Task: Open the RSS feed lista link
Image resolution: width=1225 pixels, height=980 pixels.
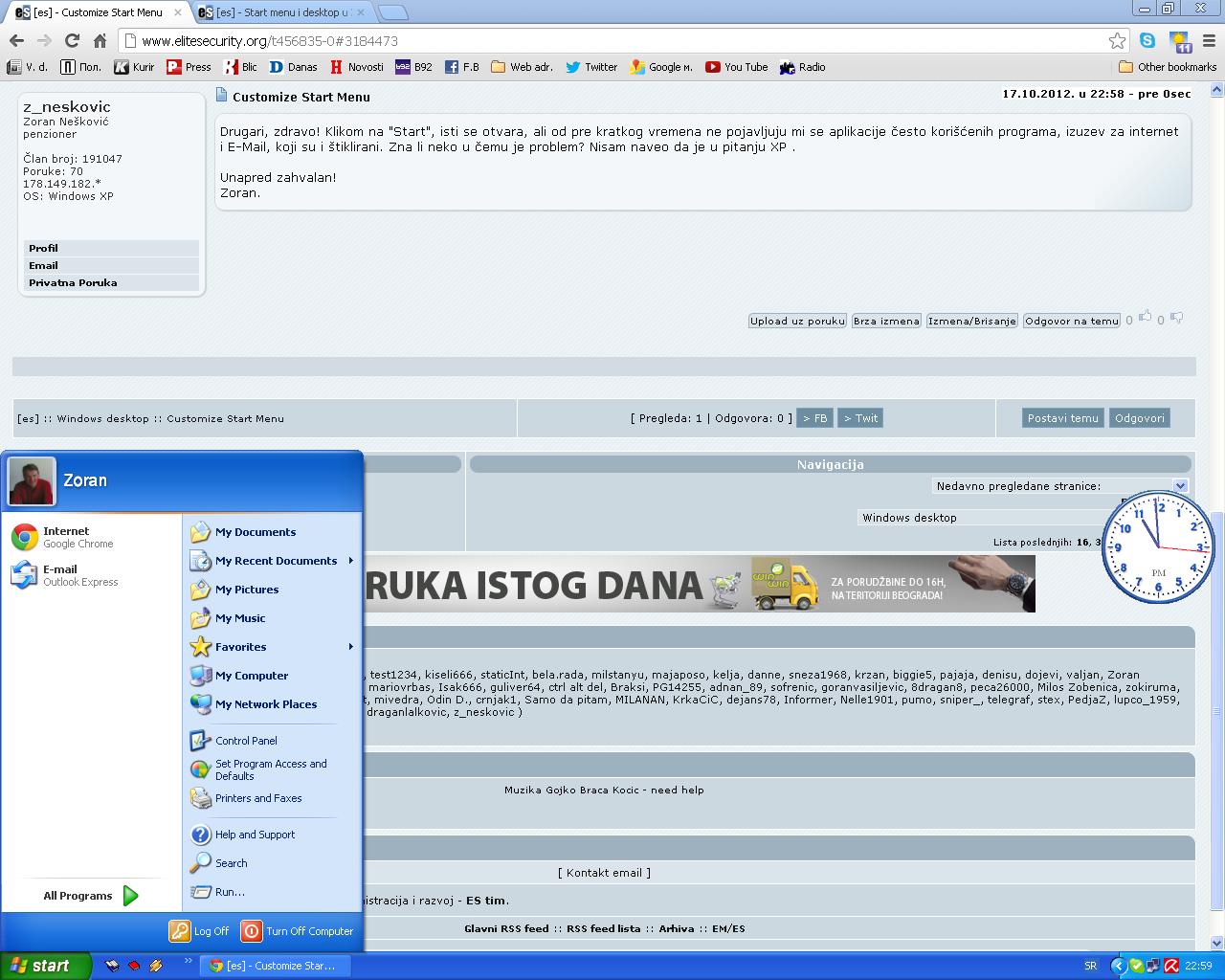Action: (x=604, y=928)
